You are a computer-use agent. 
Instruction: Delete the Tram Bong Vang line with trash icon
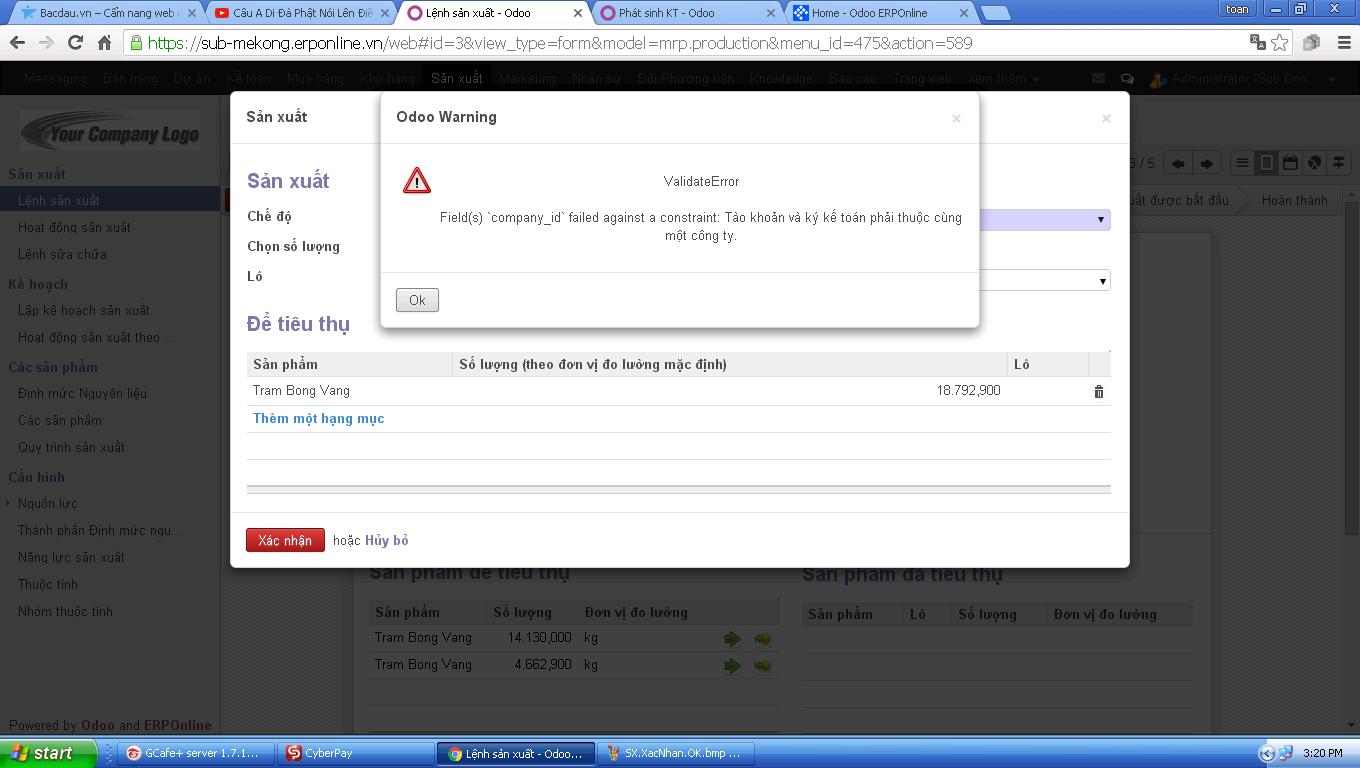1098,392
